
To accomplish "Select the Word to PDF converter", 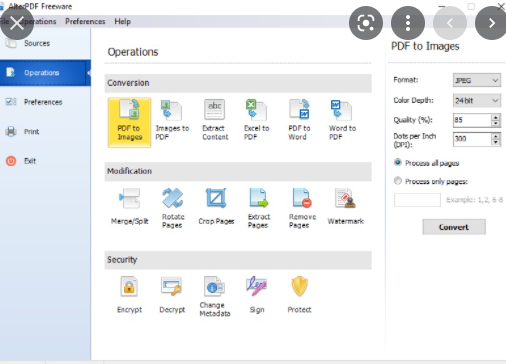I will tap(342, 120).
